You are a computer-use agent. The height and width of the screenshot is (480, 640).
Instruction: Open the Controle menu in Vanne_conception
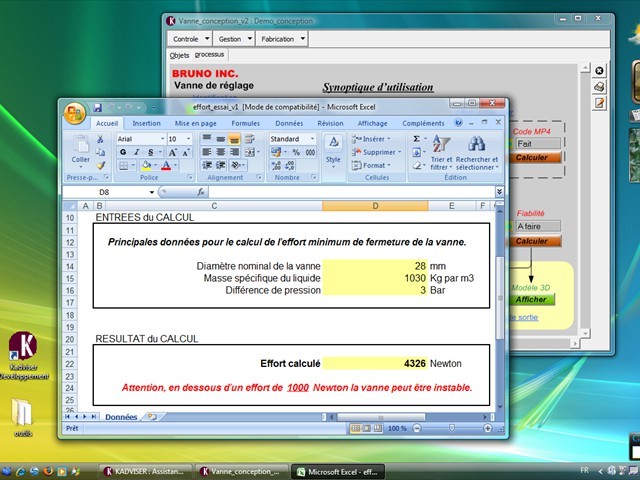[190, 39]
